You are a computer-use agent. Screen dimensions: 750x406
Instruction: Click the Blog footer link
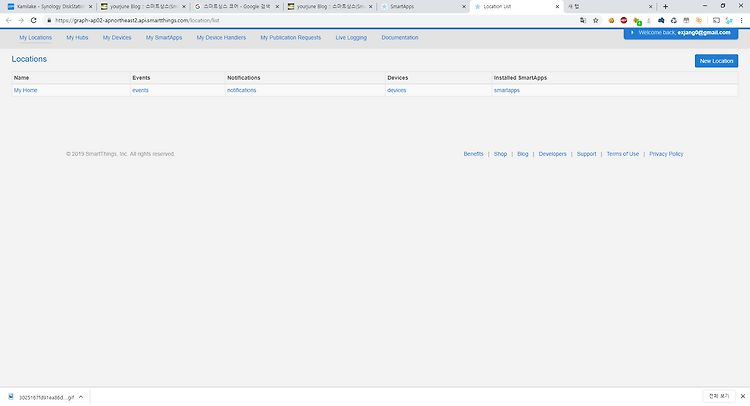click(x=523, y=154)
